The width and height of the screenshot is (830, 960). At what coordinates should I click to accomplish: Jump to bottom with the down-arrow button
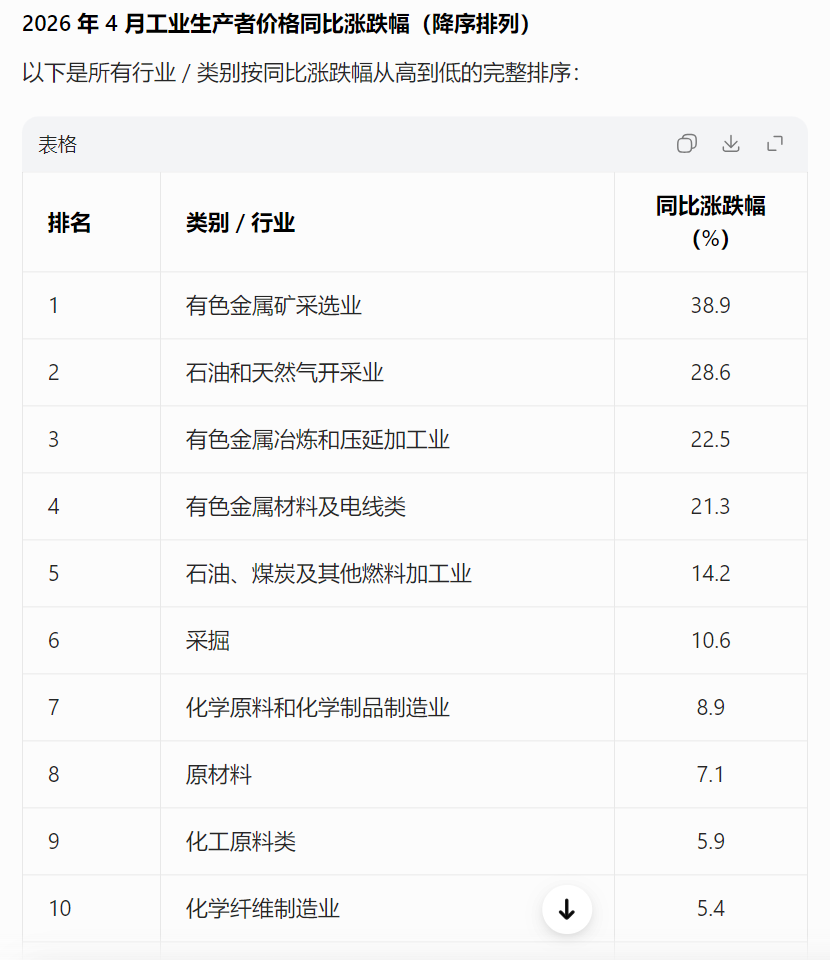567,909
